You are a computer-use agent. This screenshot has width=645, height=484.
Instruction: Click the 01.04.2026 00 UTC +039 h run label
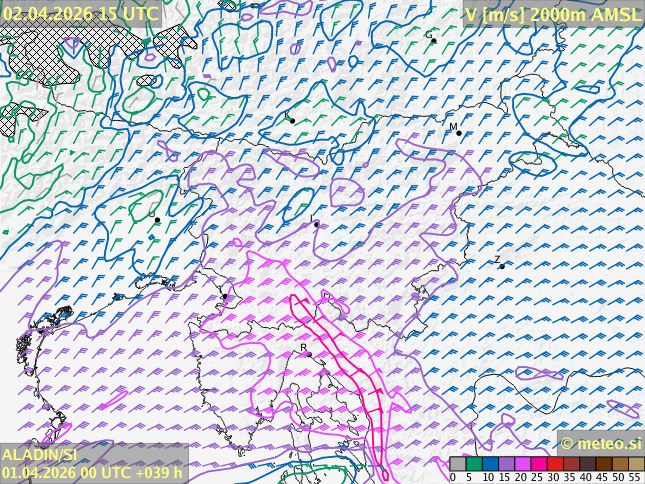[92, 472]
